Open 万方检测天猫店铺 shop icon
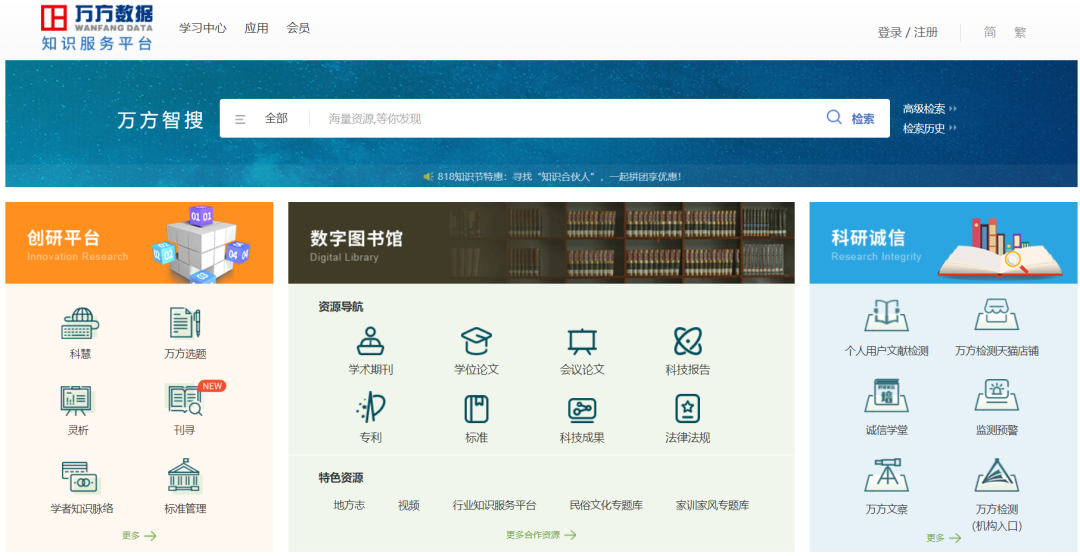This screenshot has height=556, width=1080. pyautogui.click(x=997, y=316)
